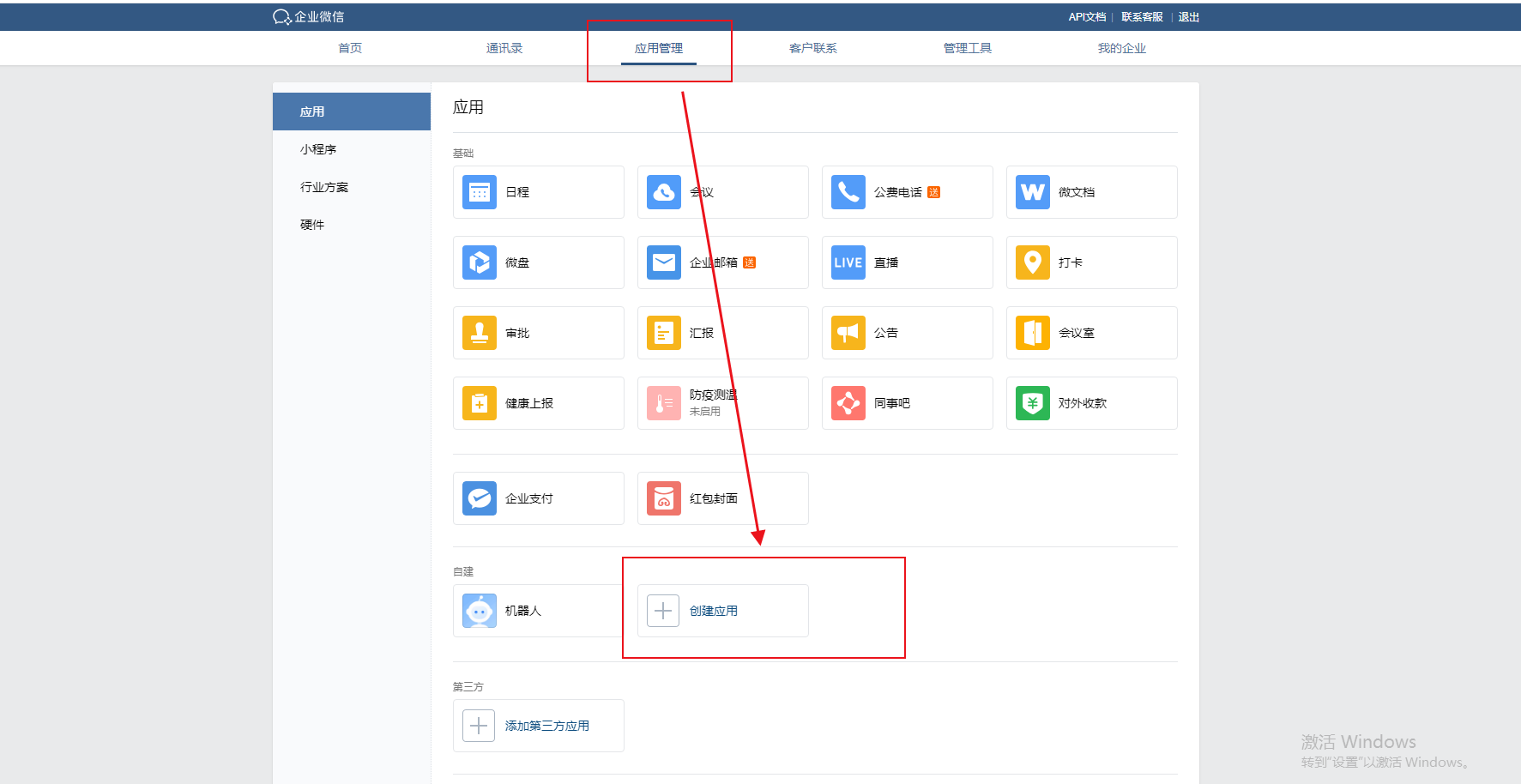Select 小程序 in the left sidebar
The height and width of the screenshot is (784, 1521).
318,149
